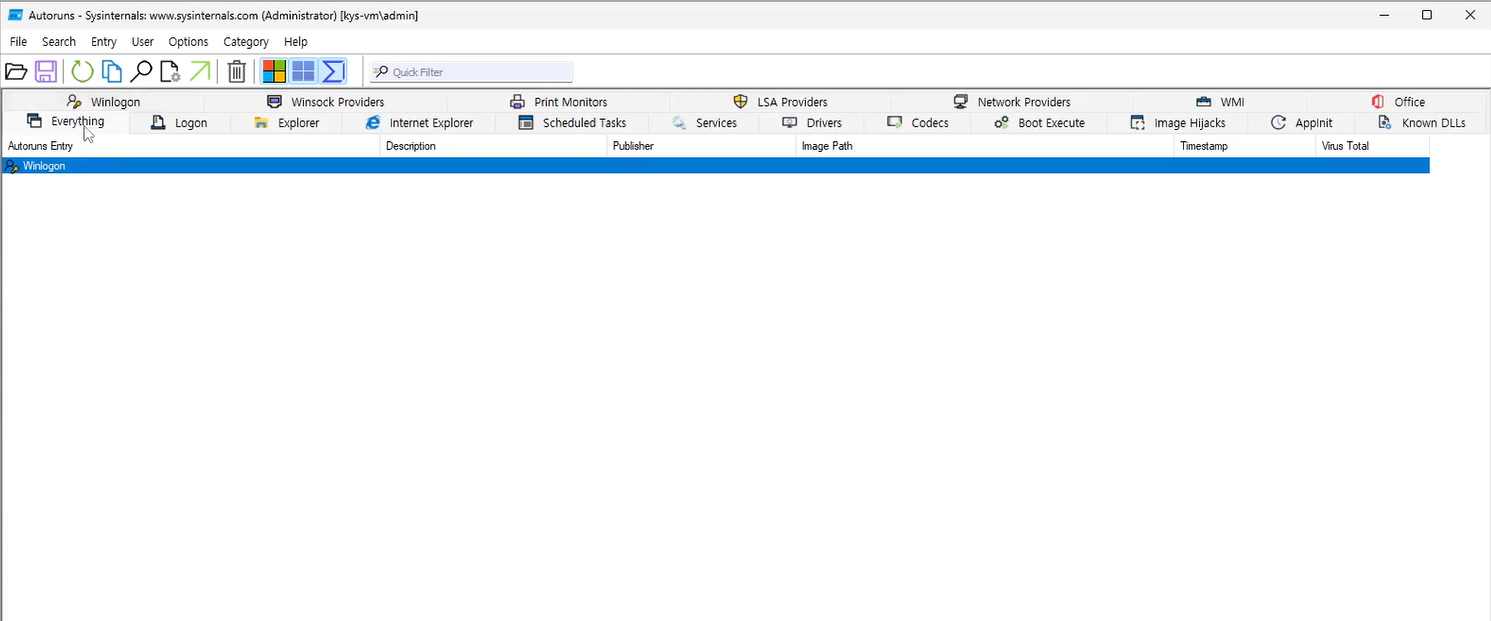Click into the Quick Filter field
The height and width of the screenshot is (621, 1491).
471,72
